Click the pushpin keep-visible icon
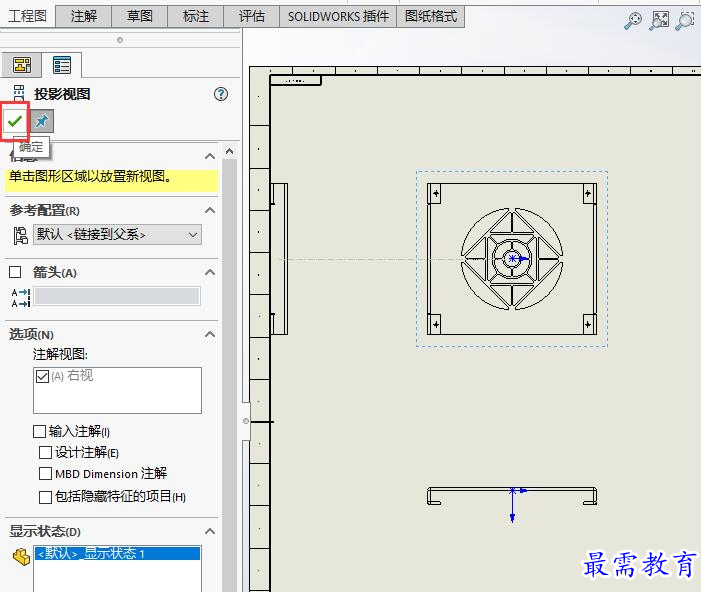 tap(42, 121)
